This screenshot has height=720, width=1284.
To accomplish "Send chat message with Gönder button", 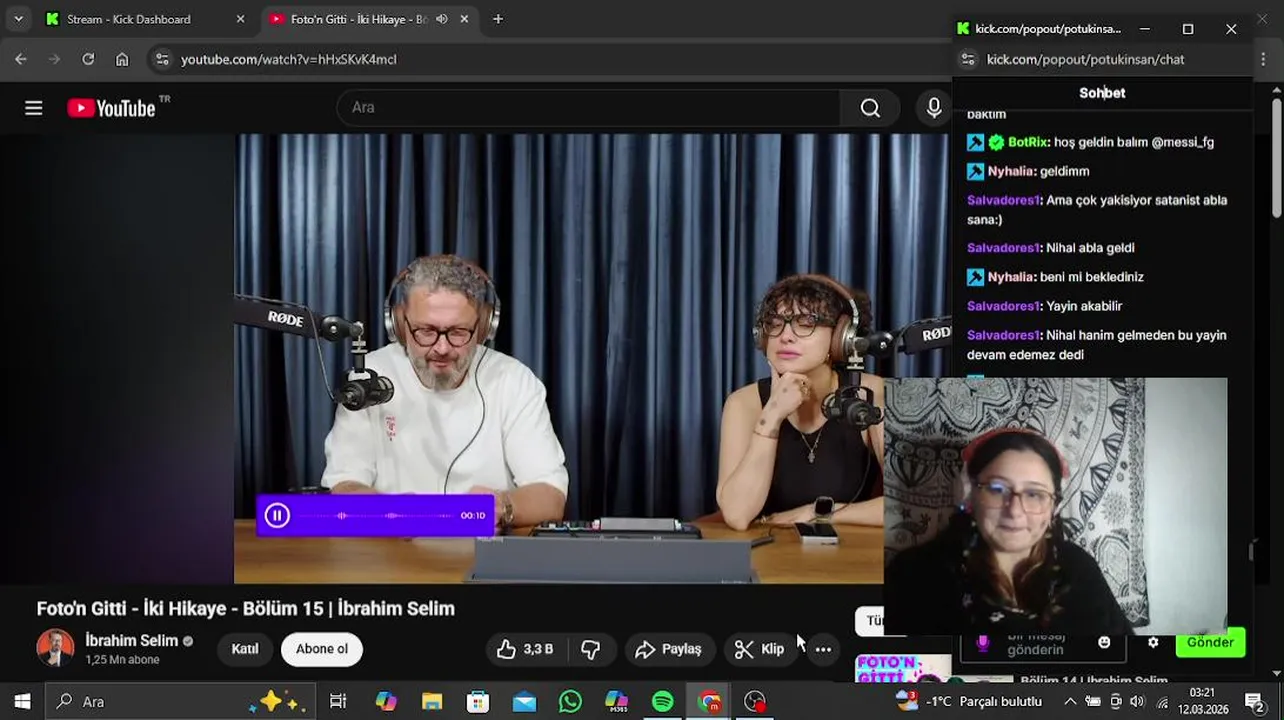I will coord(1210,642).
